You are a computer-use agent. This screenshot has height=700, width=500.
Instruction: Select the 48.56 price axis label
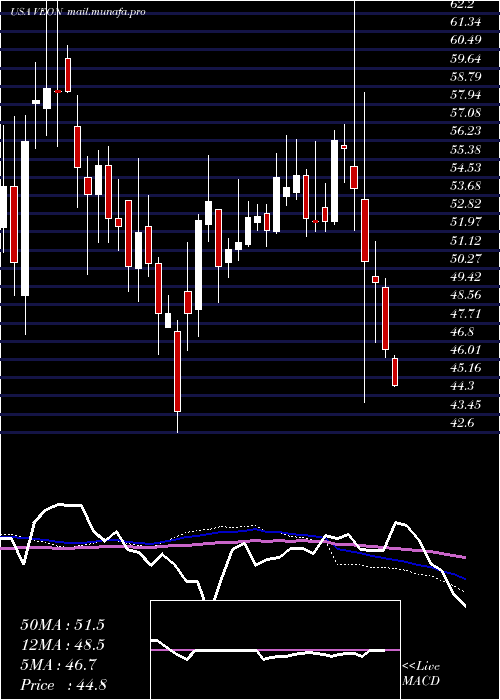(466, 295)
